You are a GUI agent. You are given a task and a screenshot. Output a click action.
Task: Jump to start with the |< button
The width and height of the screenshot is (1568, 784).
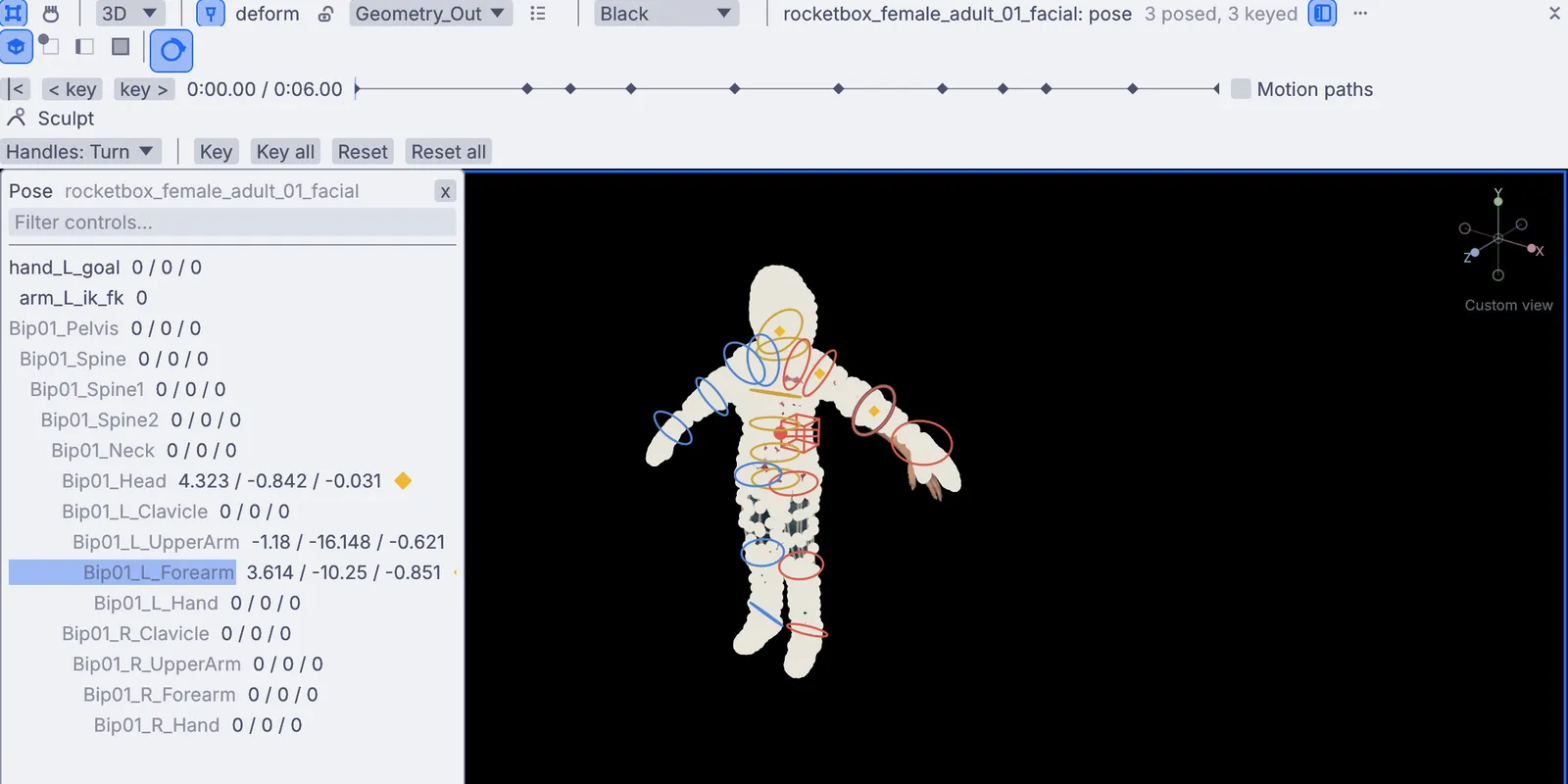pos(17,89)
